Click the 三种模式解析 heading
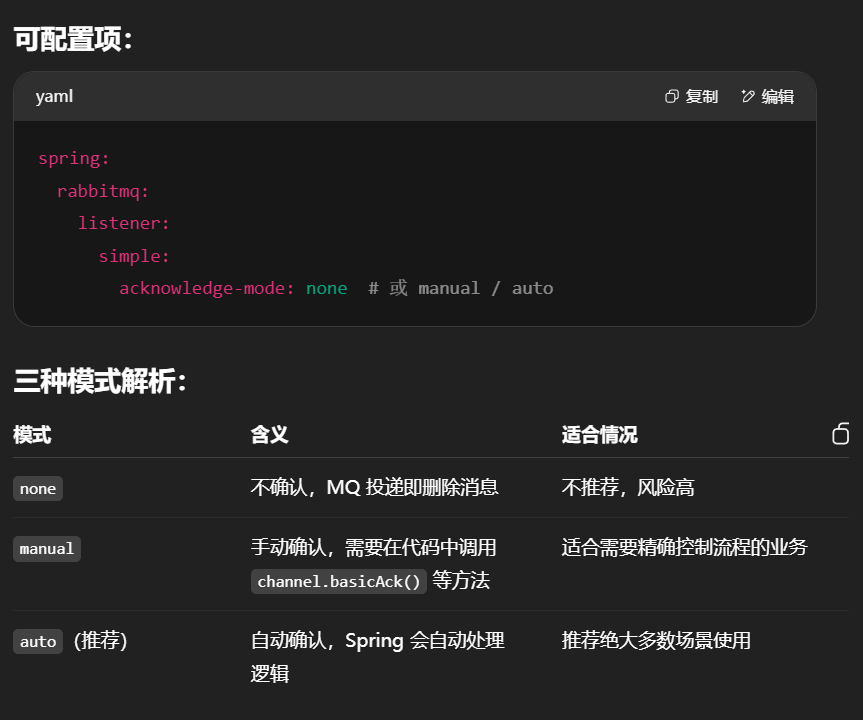 tap(99, 381)
